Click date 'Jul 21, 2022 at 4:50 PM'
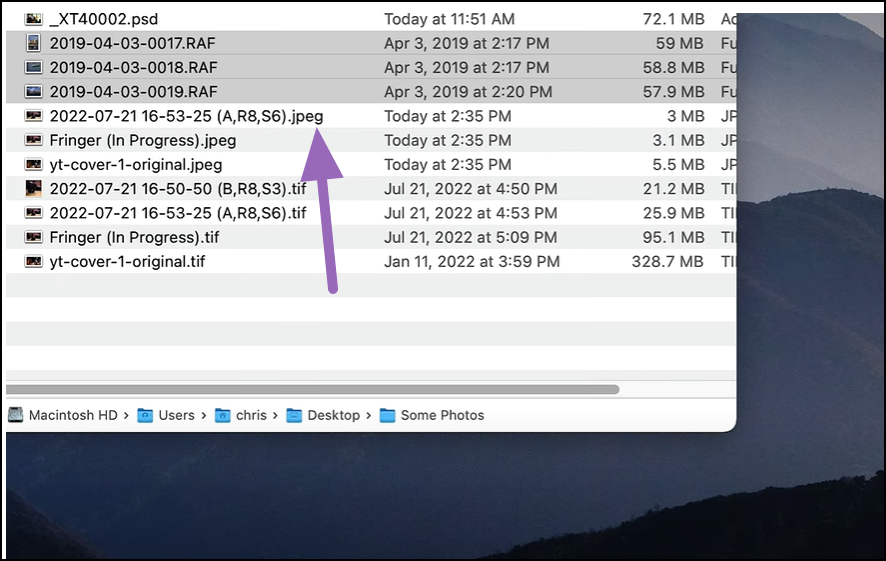Screen dimensions: 886x561 coord(471,189)
